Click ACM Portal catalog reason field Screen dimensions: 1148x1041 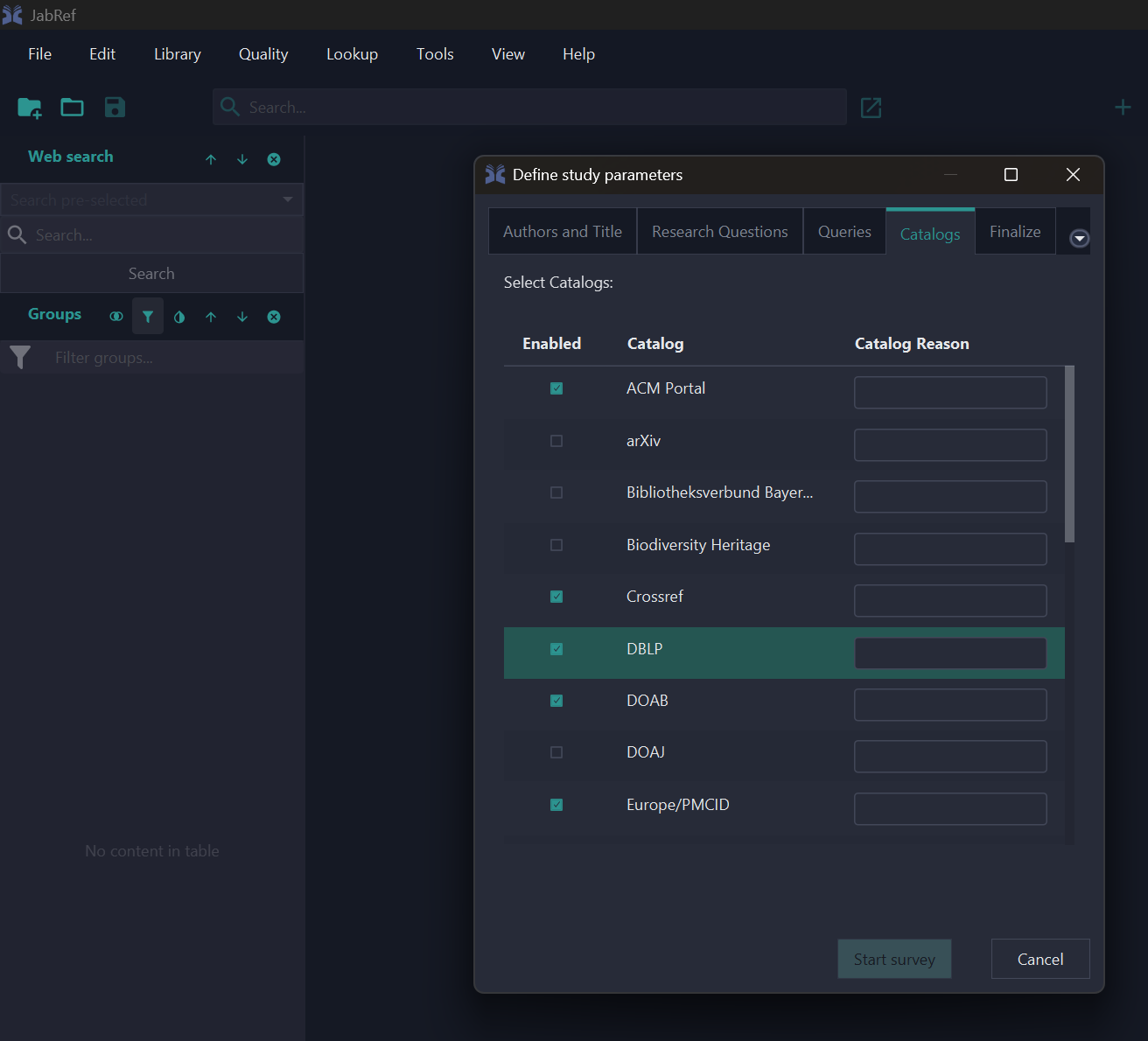950,393
